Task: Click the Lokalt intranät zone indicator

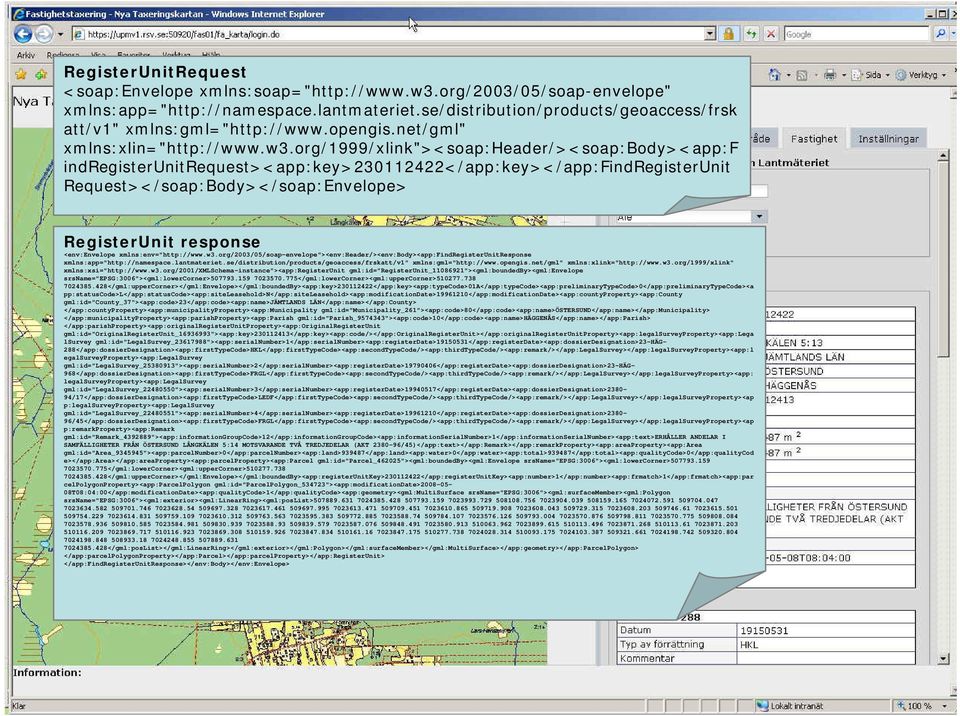Action: [790, 706]
